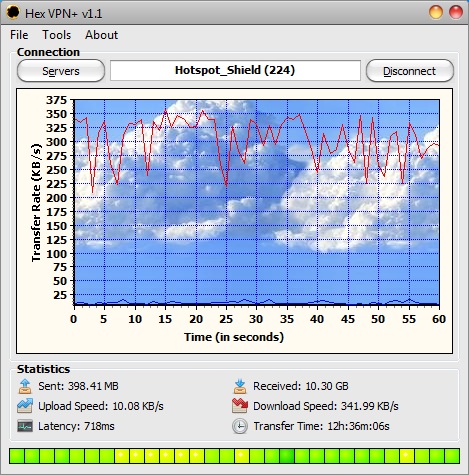
Task: Click the 'Hex VPN+ v1.1' window title
Action: pyautogui.click(x=63, y=13)
